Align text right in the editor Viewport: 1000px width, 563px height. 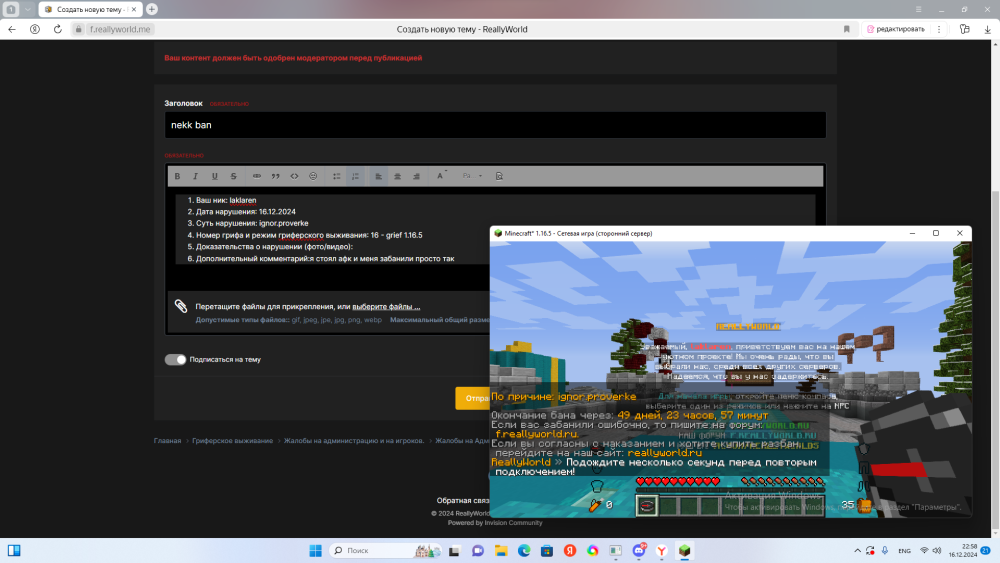416,176
